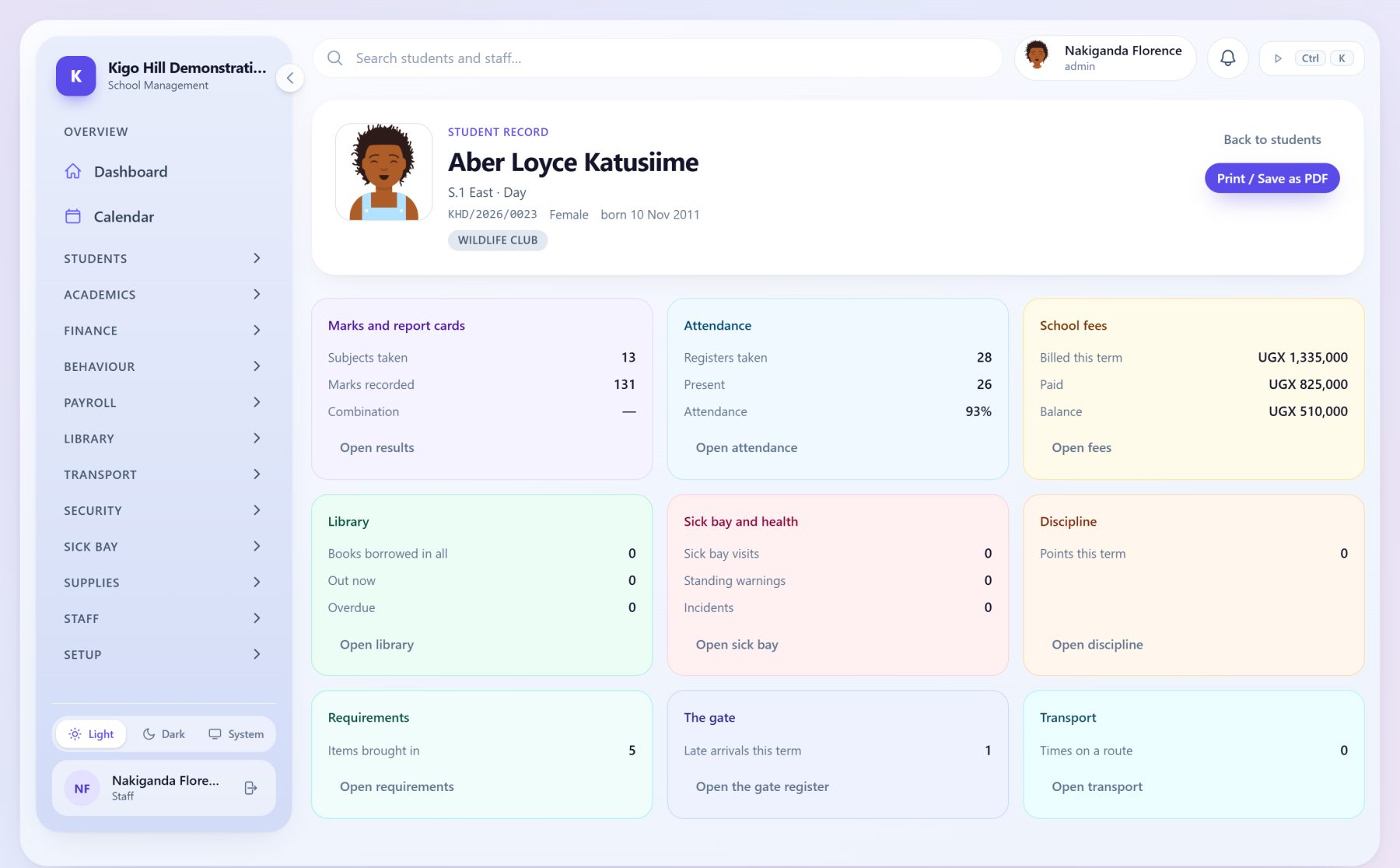Switch to Dark theme
This screenshot has width=1400, height=868.
(x=163, y=733)
